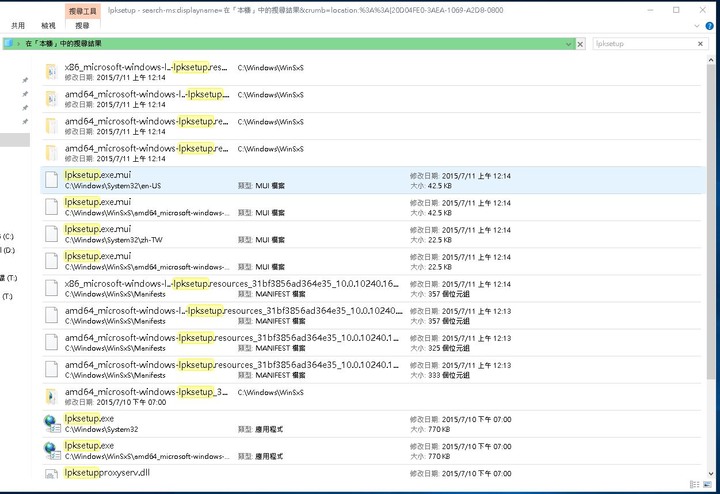Image resolution: width=720 pixels, height=494 pixels.
Task: Select amd64_microsoft-windows-l..-lpksetup folder icon
Action: [x=51, y=99]
